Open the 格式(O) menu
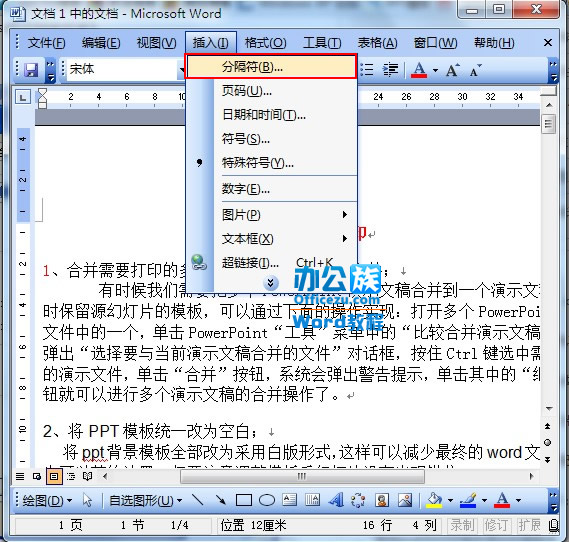 coord(265,43)
